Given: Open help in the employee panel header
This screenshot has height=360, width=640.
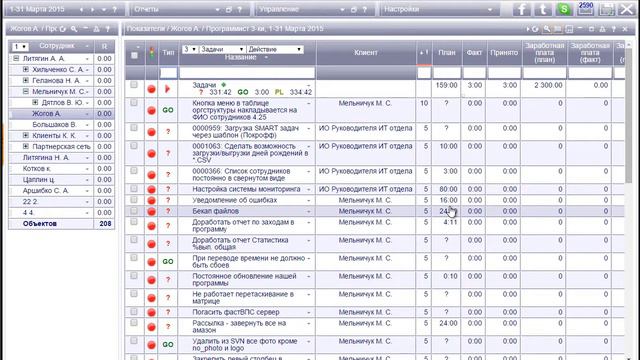Looking at the screenshot, I should pos(108,29).
